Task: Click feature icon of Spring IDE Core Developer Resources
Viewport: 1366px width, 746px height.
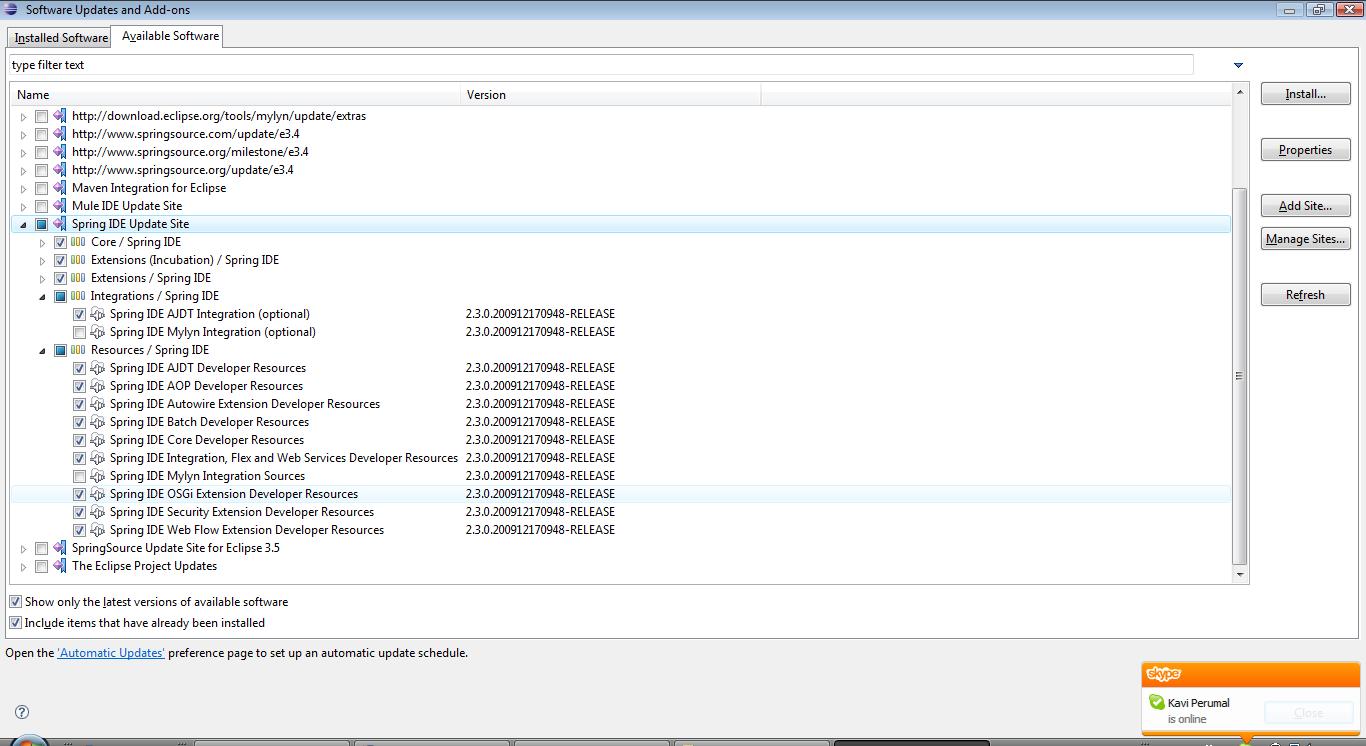Action: (97, 440)
